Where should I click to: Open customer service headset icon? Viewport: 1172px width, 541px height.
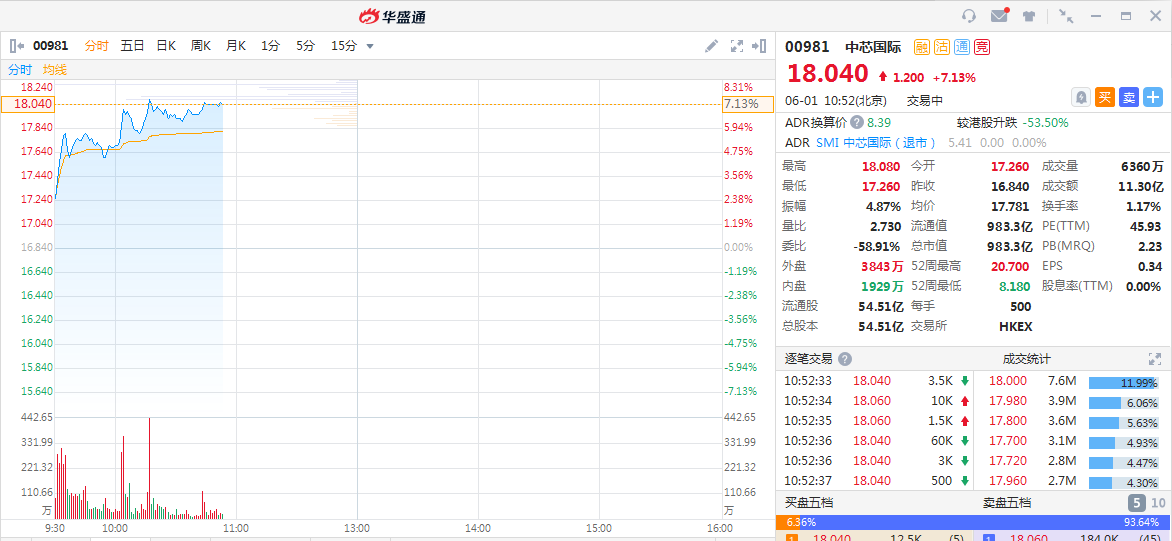pos(968,16)
